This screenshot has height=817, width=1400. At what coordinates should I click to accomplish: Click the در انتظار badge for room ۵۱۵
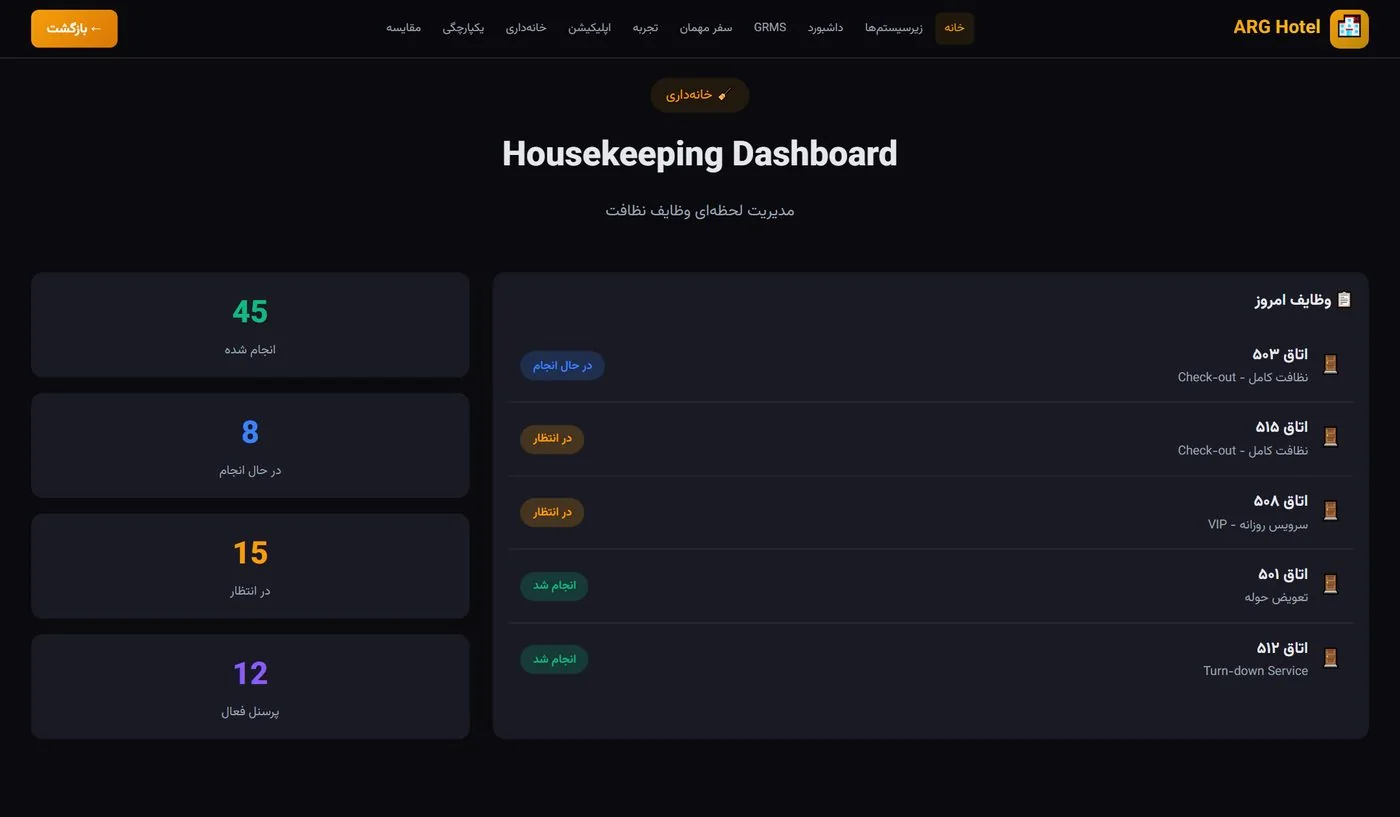[552, 439]
